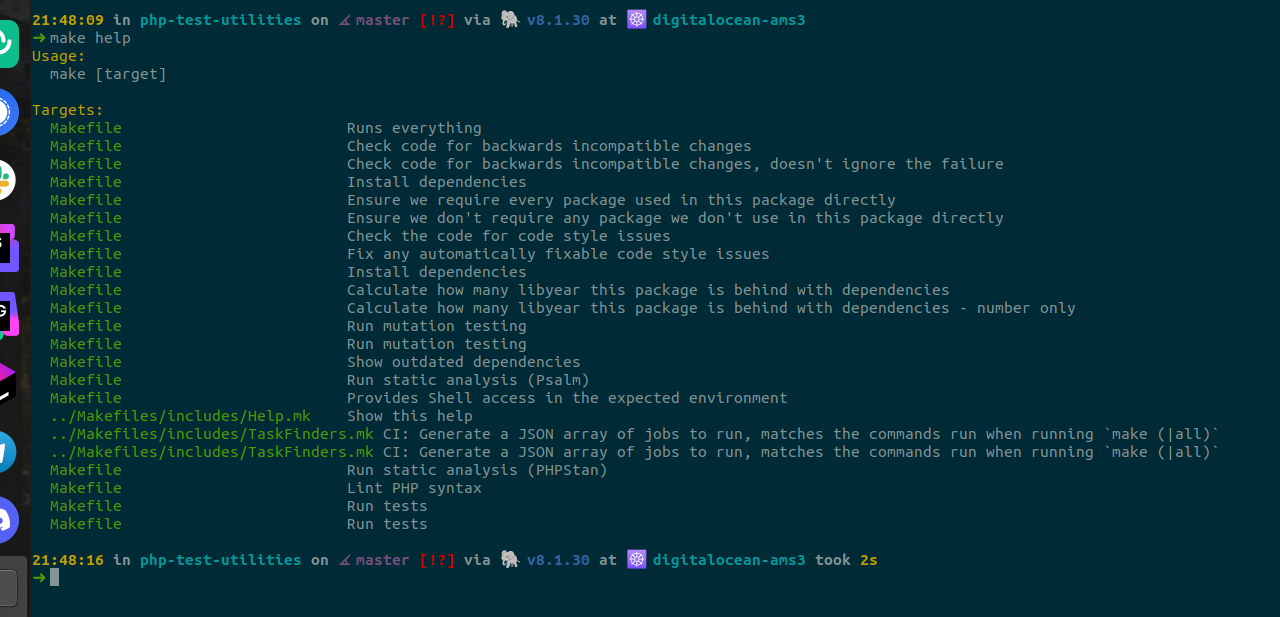Launch Discord from the dock
The height and width of the screenshot is (617, 1280).
(7, 520)
